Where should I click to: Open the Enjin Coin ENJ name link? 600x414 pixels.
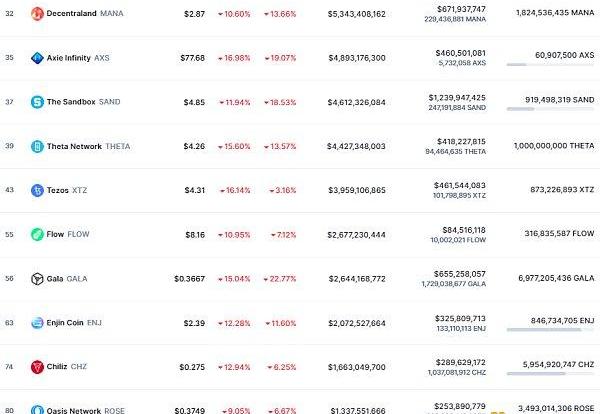pyautogui.click(x=77, y=323)
